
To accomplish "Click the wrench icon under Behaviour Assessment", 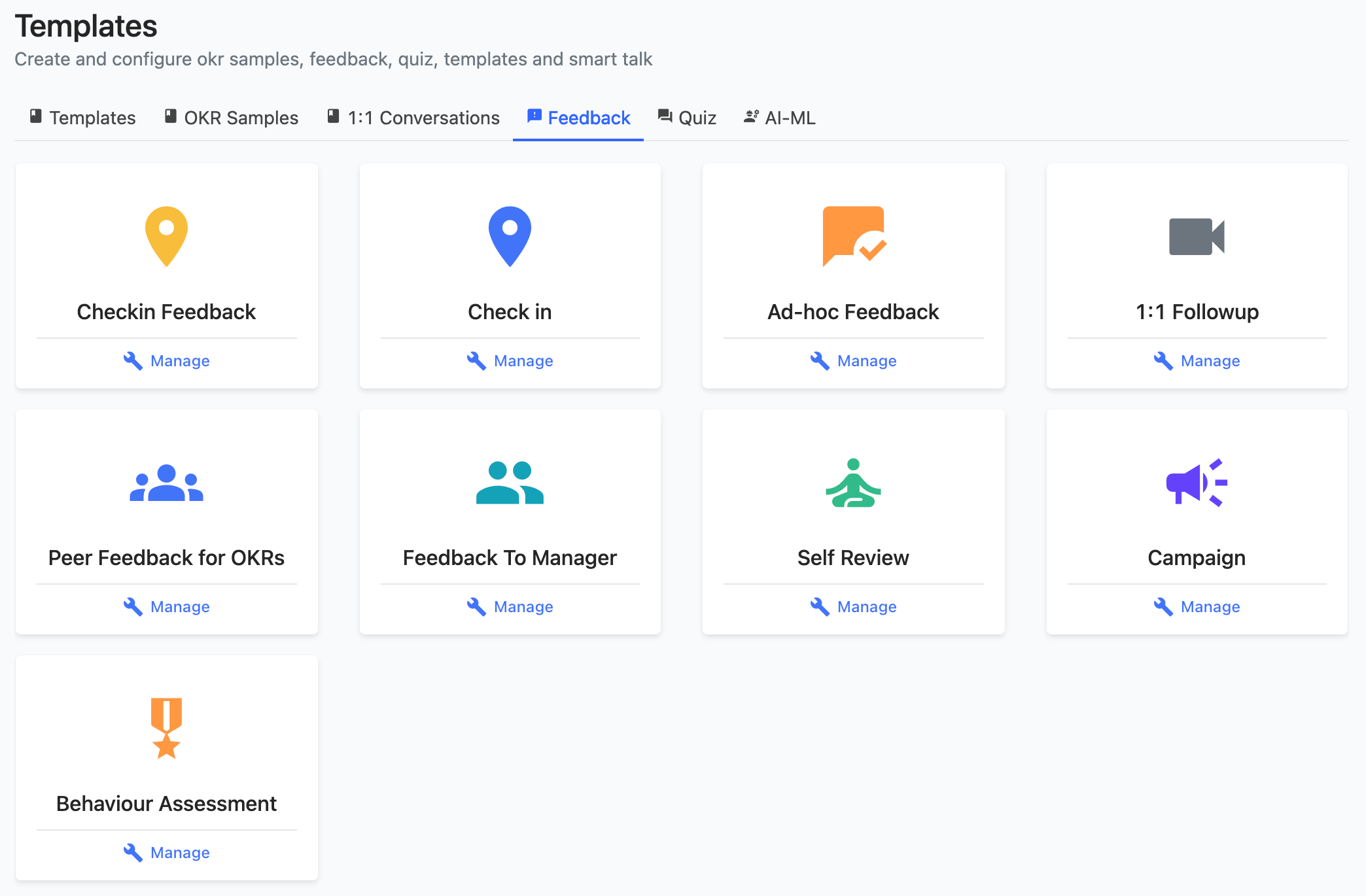I will (133, 853).
